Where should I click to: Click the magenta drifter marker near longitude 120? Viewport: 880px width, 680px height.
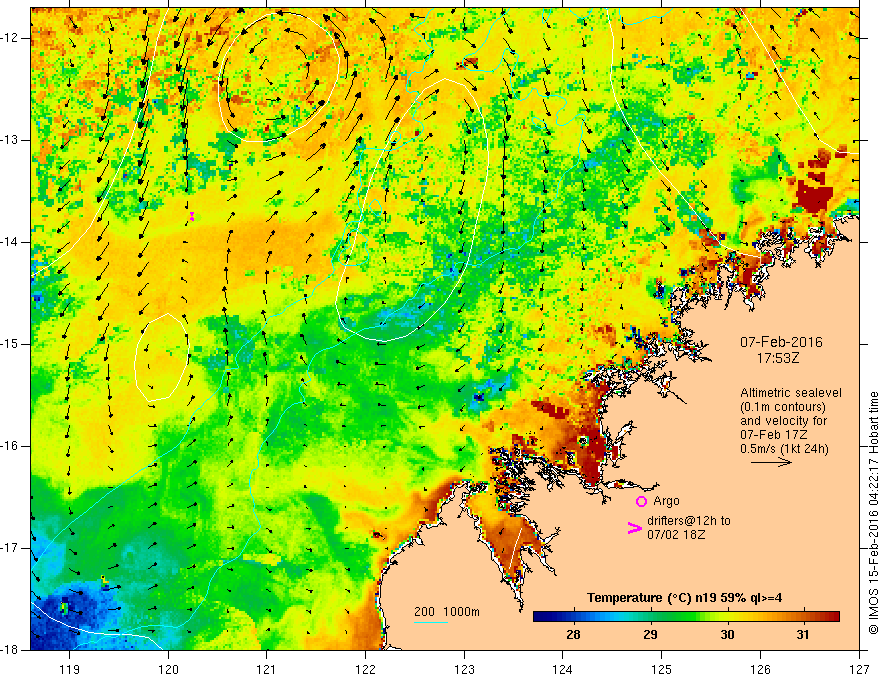[192, 216]
